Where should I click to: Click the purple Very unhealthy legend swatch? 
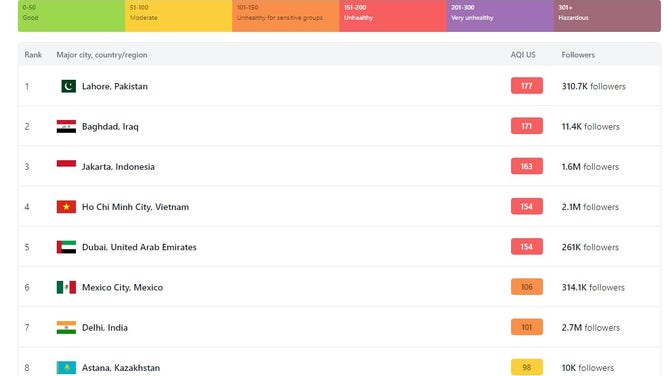500,16
